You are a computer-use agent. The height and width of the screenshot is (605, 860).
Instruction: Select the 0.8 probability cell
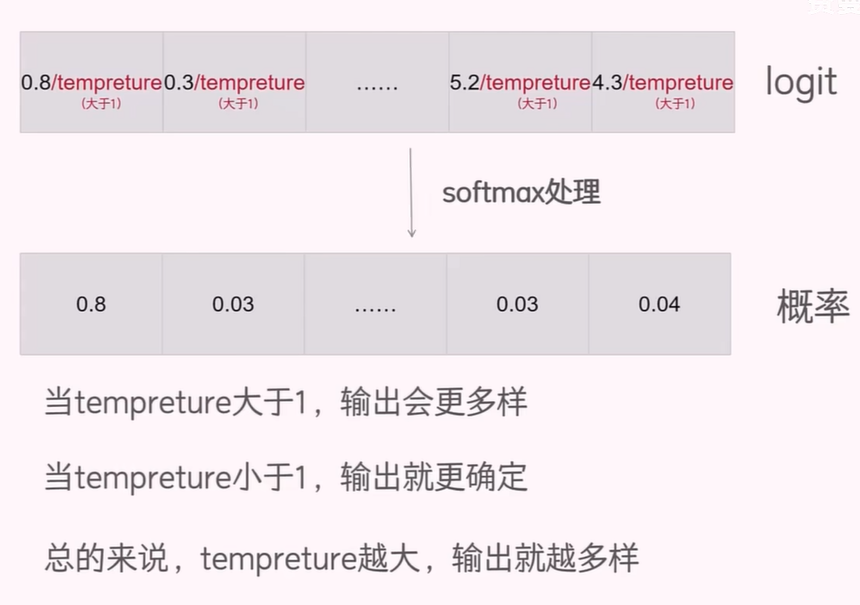(91, 304)
